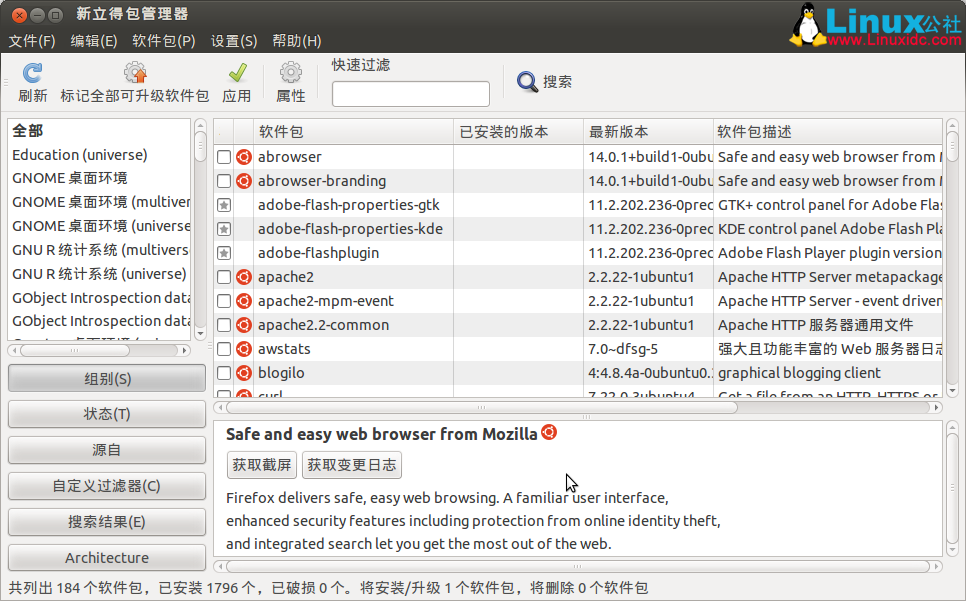Click the Ubuntu support icon beside abrowser

244,157
